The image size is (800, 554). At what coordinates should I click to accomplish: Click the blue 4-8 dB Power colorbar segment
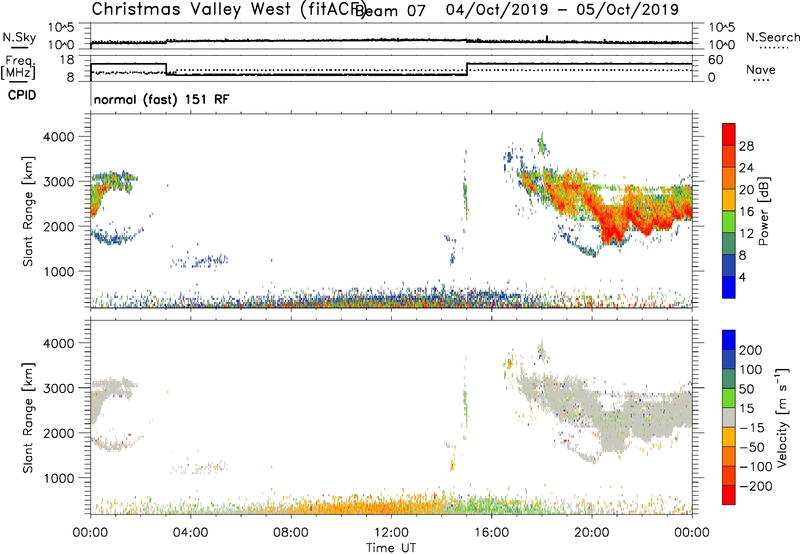click(x=729, y=266)
